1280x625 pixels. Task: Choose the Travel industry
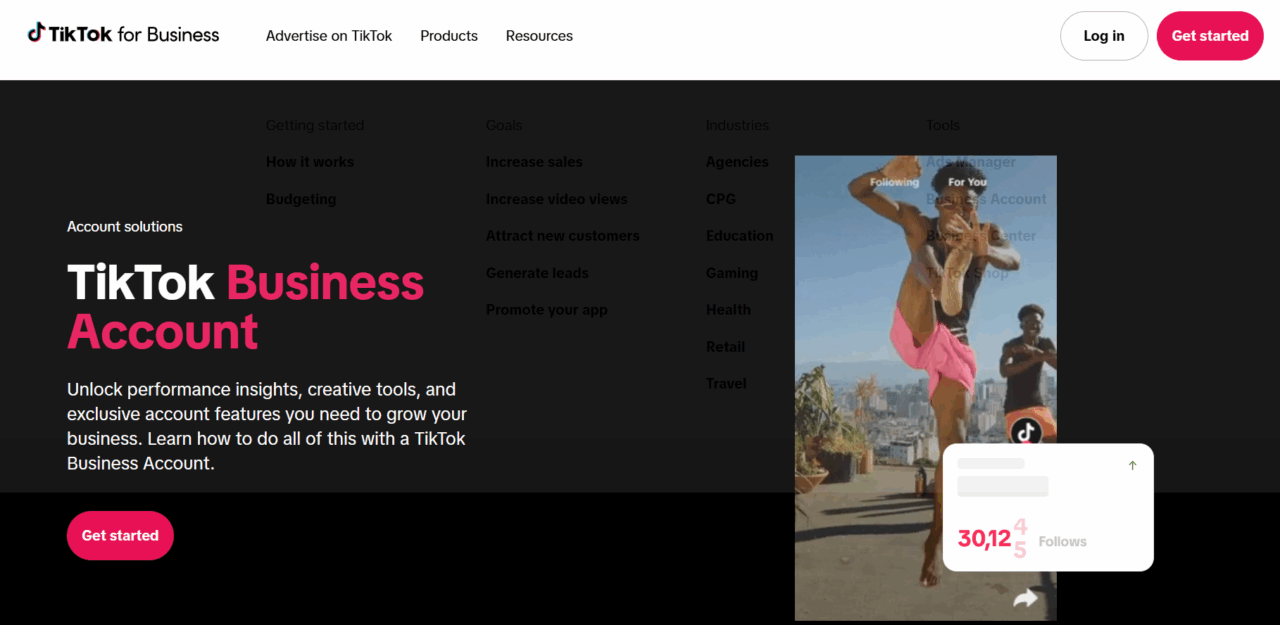(726, 383)
